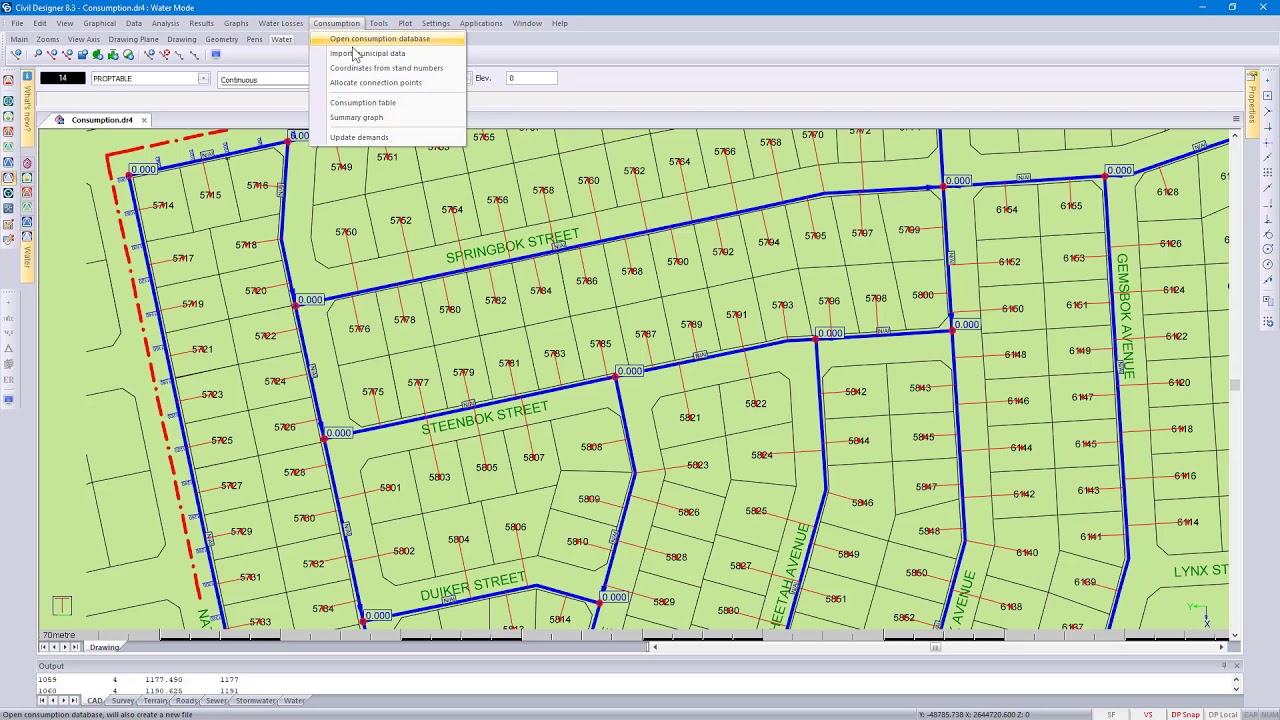Go to the last drawing sheet arrow
The width and height of the screenshot is (1280, 720).
pos(77,647)
